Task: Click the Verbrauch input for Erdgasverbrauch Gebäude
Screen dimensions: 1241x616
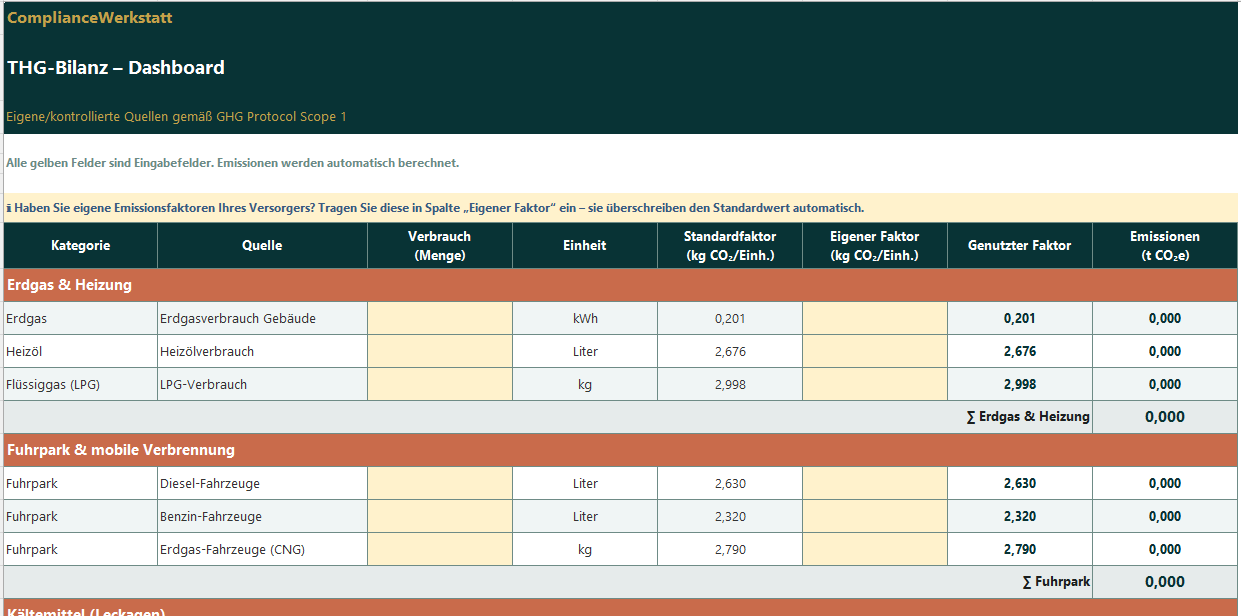Action: click(x=439, y=319)
